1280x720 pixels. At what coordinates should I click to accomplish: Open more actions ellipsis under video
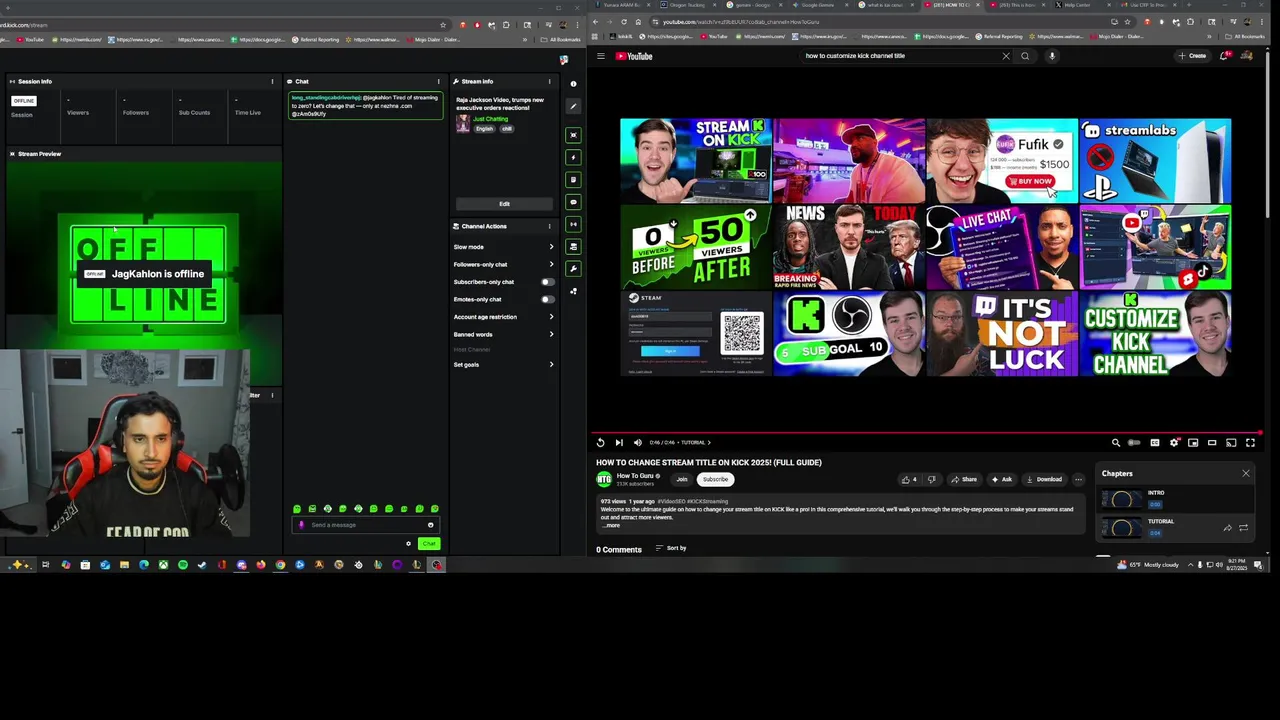point(1078,479)
